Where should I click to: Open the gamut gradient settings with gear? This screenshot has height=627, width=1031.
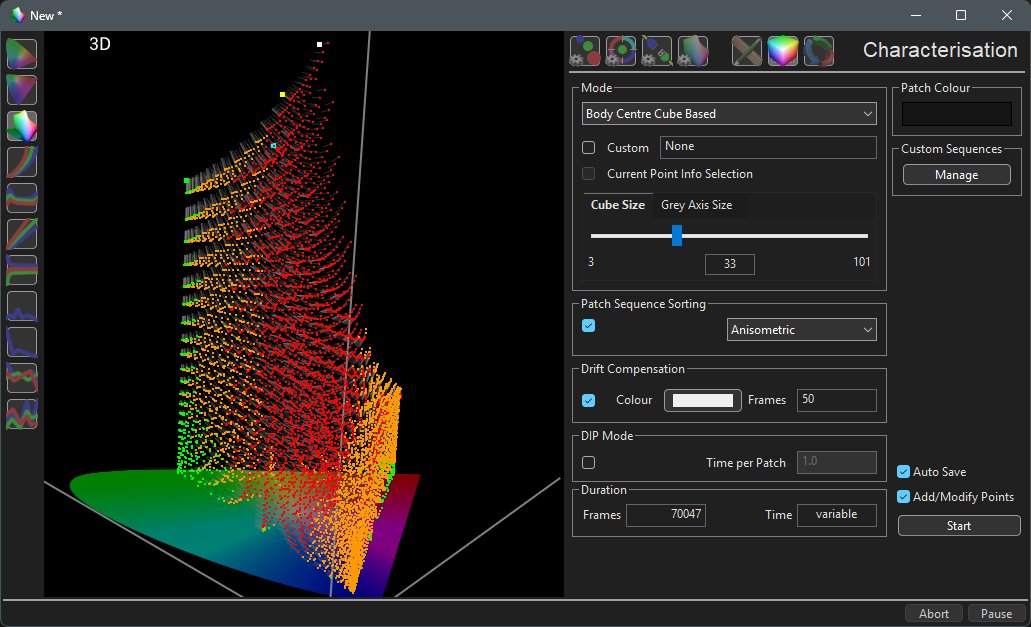point(693,51)
